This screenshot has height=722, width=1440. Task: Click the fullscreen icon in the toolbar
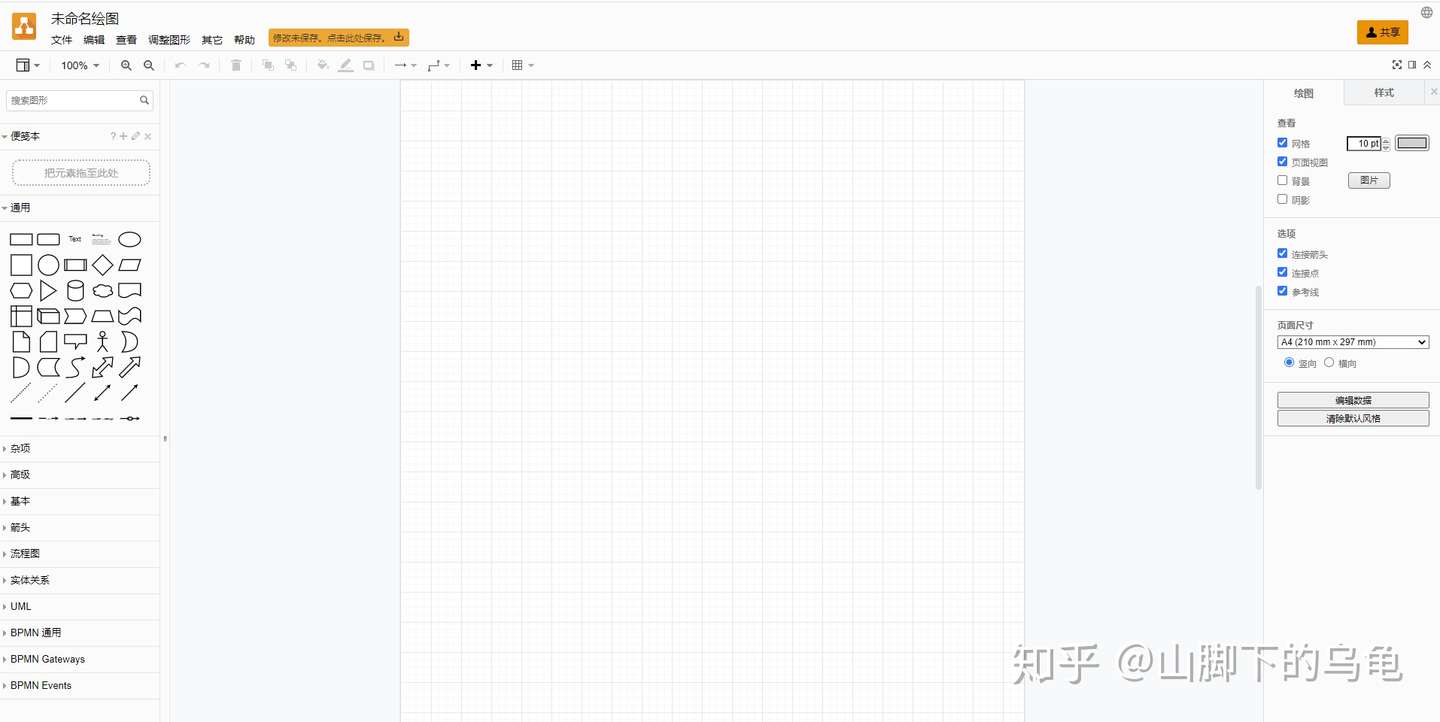1397,65
